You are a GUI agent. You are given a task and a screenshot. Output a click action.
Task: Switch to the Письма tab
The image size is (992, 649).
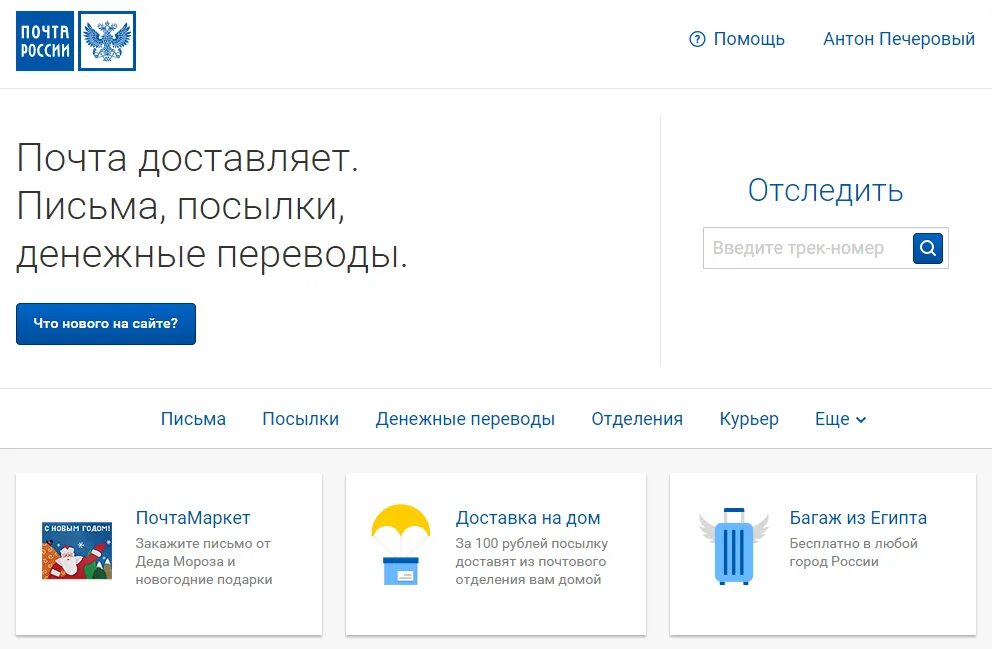click(193, 419)
